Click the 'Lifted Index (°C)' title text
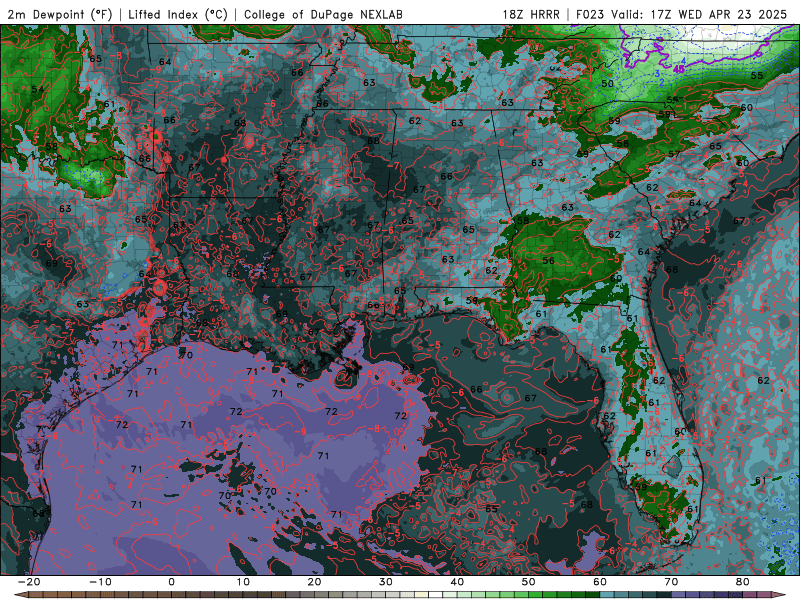 178,14
